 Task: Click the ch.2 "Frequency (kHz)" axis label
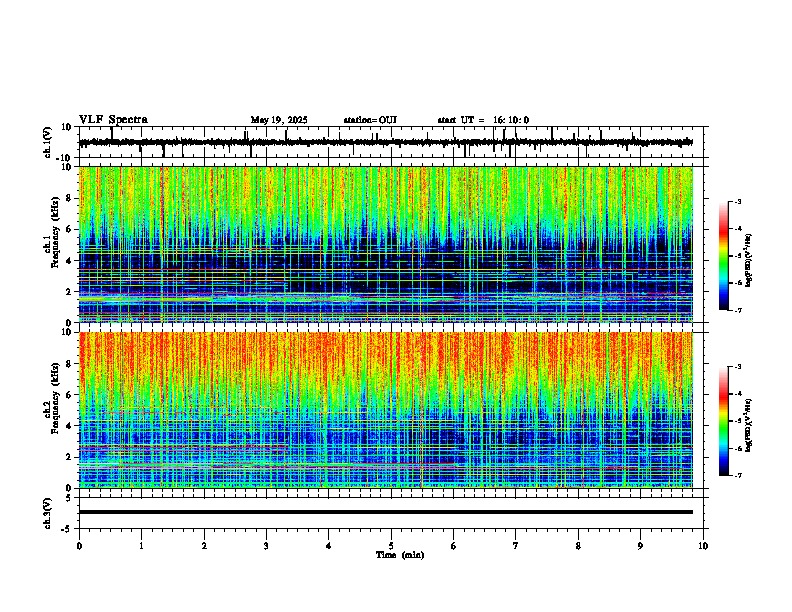click(x=55, y=399)
